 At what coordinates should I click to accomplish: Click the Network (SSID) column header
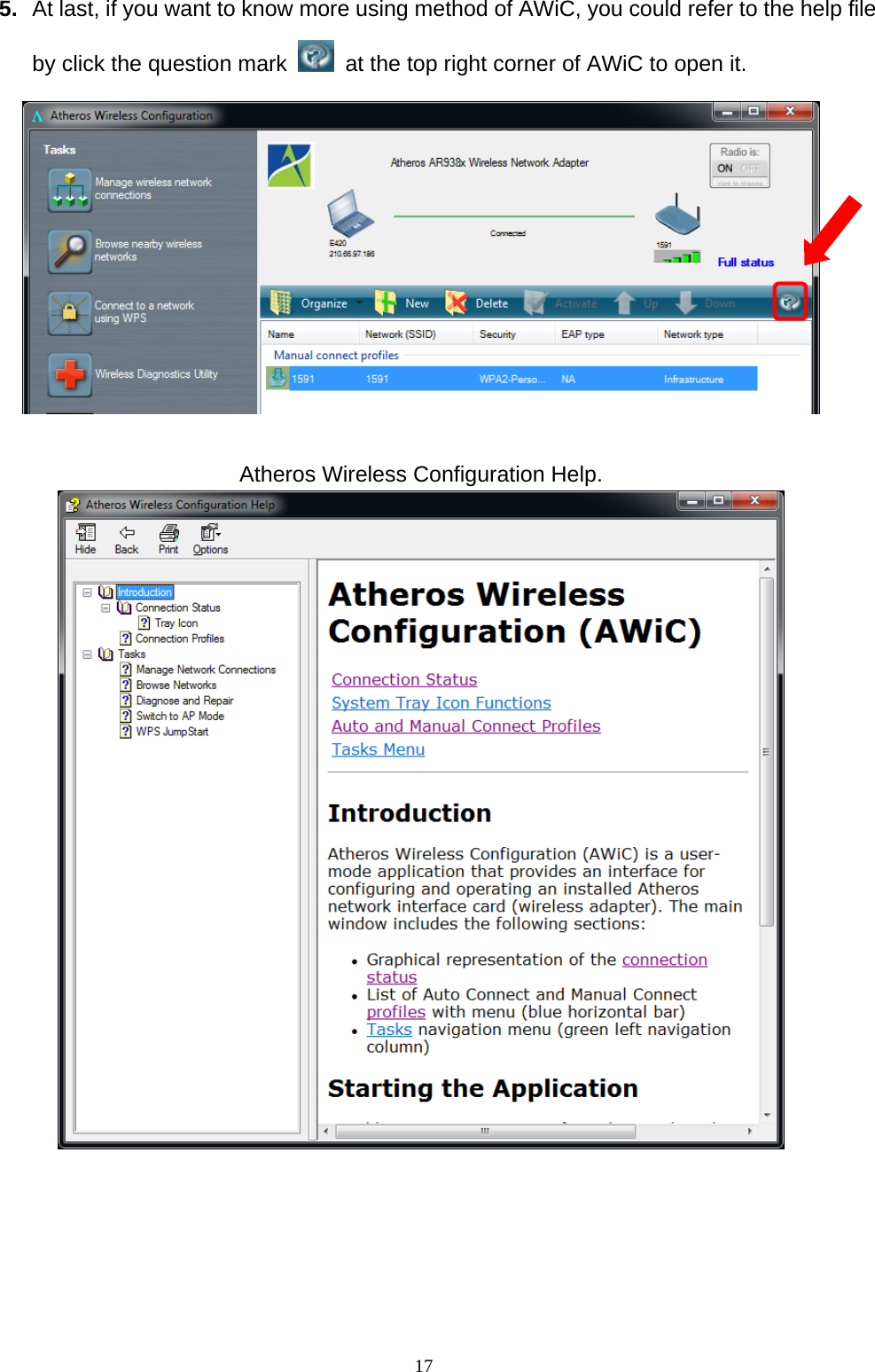click(x=415, y=334)
